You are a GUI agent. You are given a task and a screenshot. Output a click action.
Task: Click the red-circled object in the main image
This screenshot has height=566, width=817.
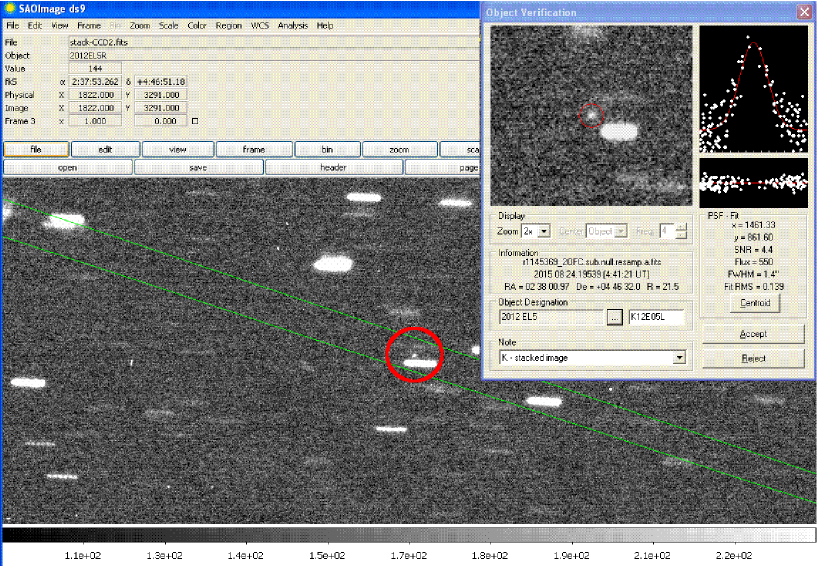(x=414, y=354)
